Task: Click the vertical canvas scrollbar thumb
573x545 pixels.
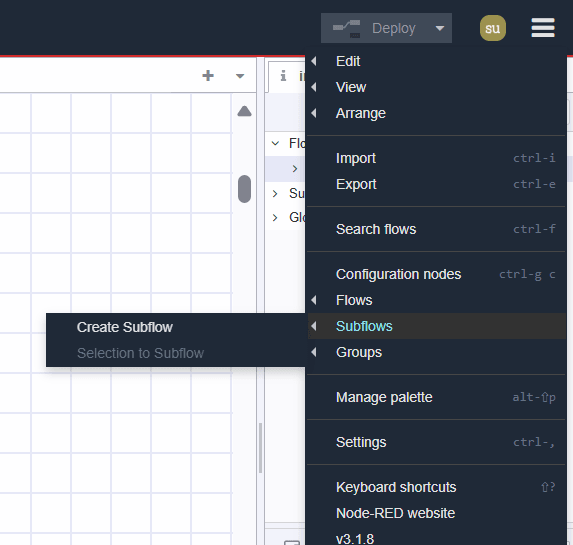Action: [244, 189]
